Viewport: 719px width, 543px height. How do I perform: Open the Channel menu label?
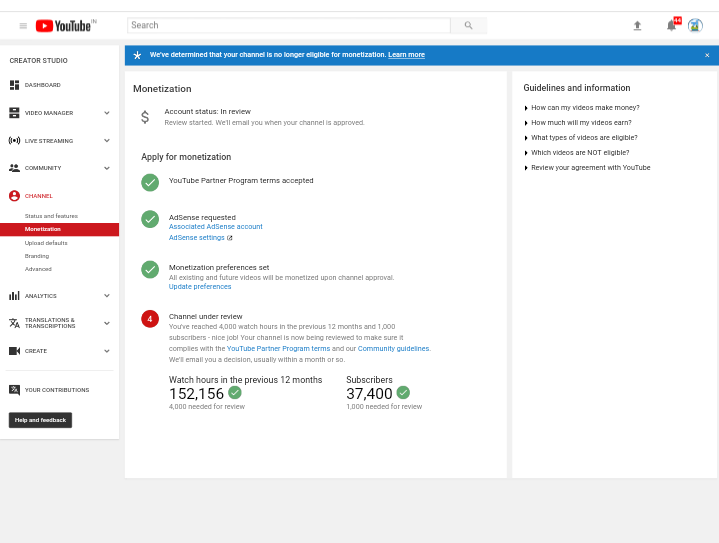click(39, 196)
